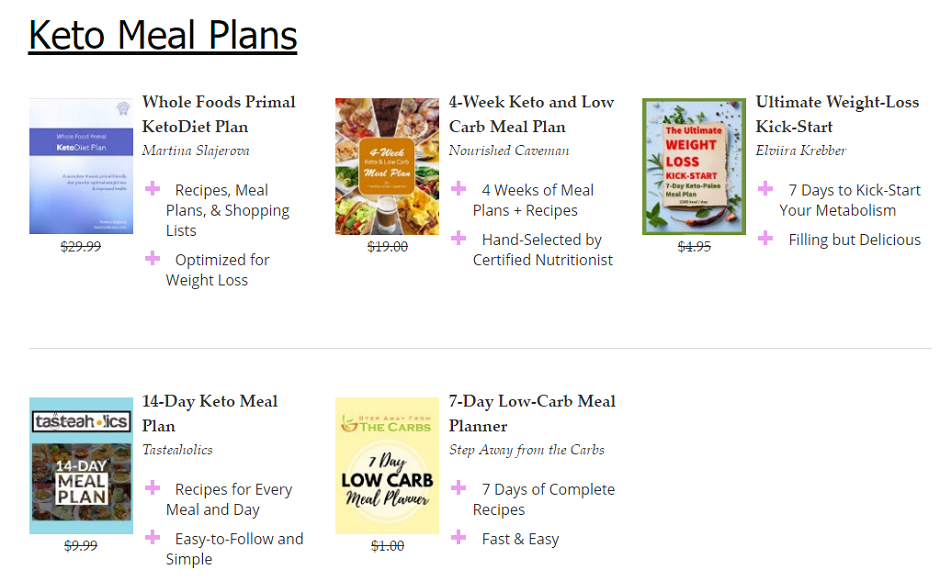Click the plus icon by 4 Weeks of Meal Plans

click(459, 189)
